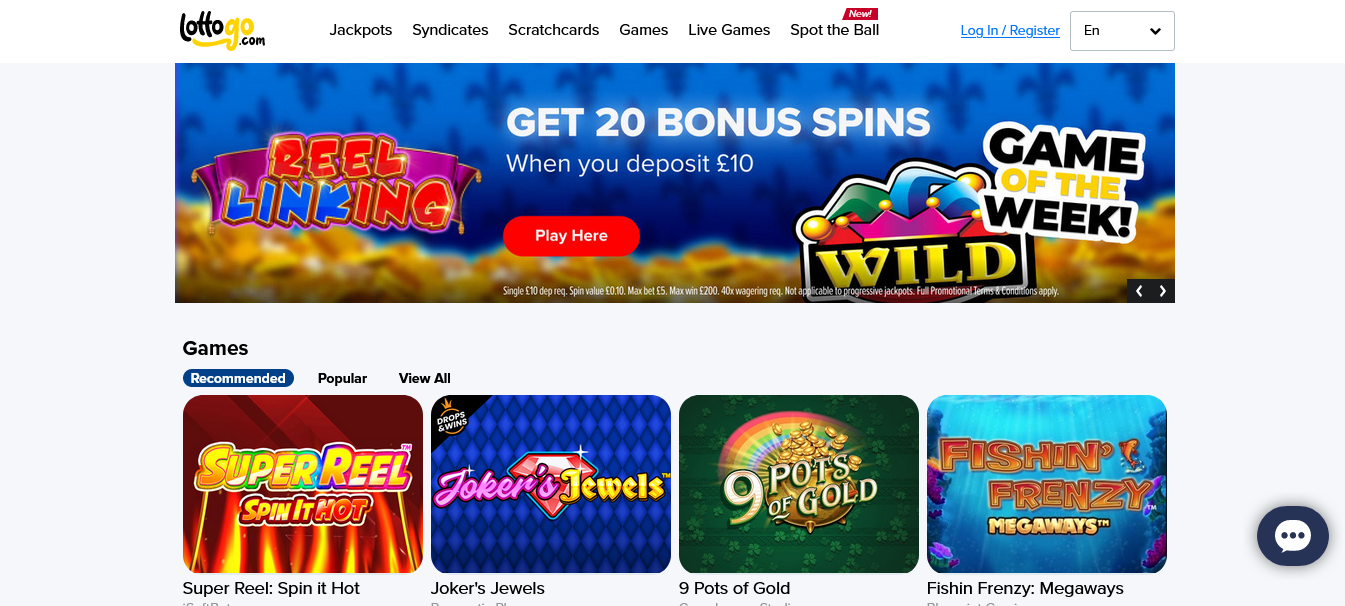Open Super Reel: Spin it Hot thumbnail
Viewport: 1345px width, 606px height.
tap(303, 484)
